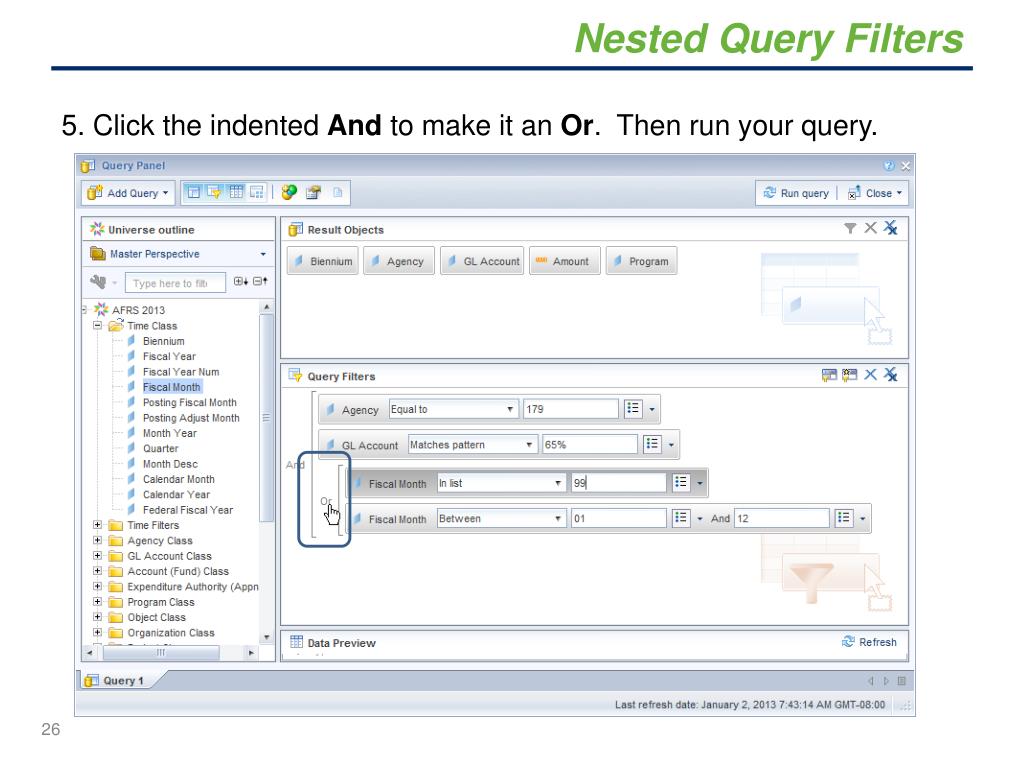
Task: Click the Biennium result object
Action: click(323, 261)
